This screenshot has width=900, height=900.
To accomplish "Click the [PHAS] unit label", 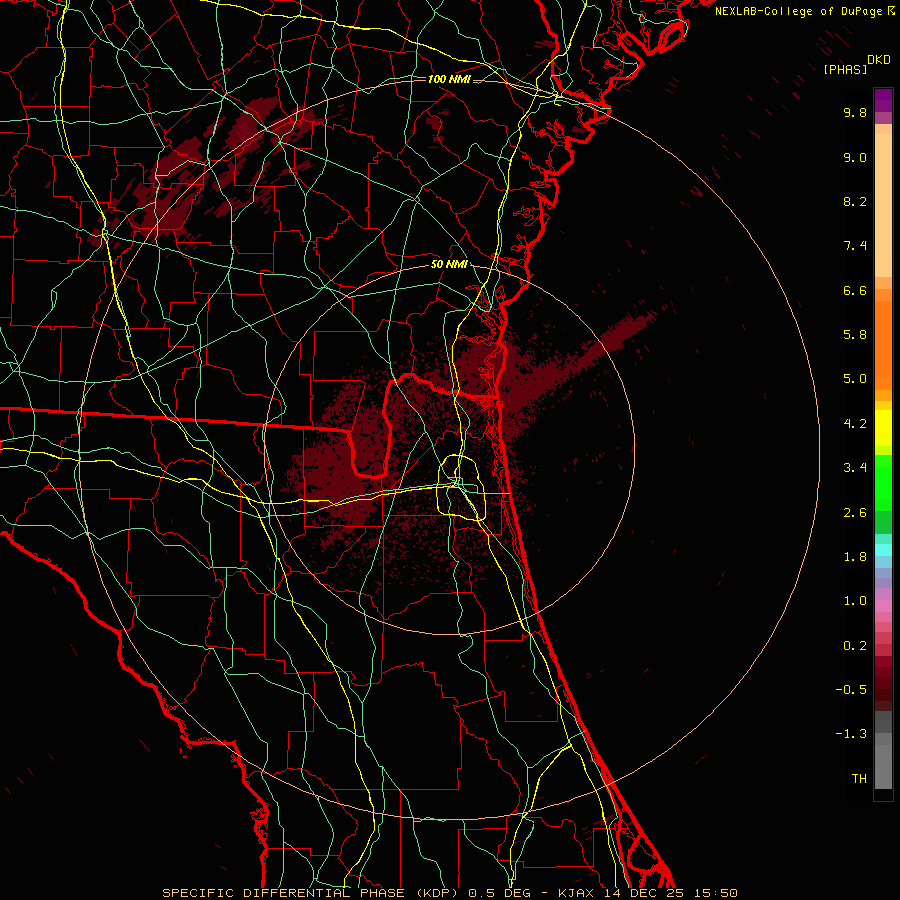I will coord(845,69).
